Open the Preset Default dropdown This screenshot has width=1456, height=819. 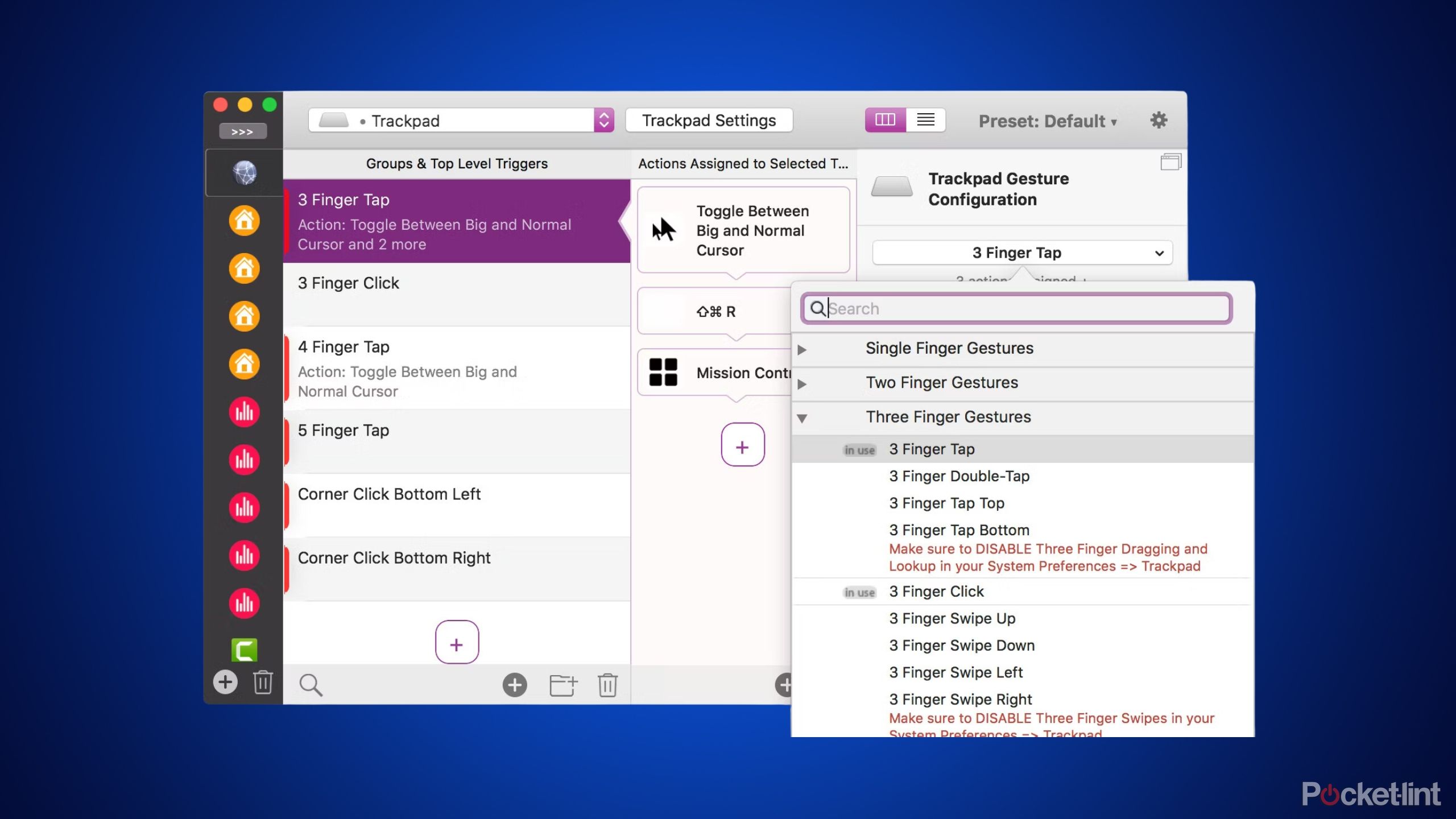pos(1047,120)
